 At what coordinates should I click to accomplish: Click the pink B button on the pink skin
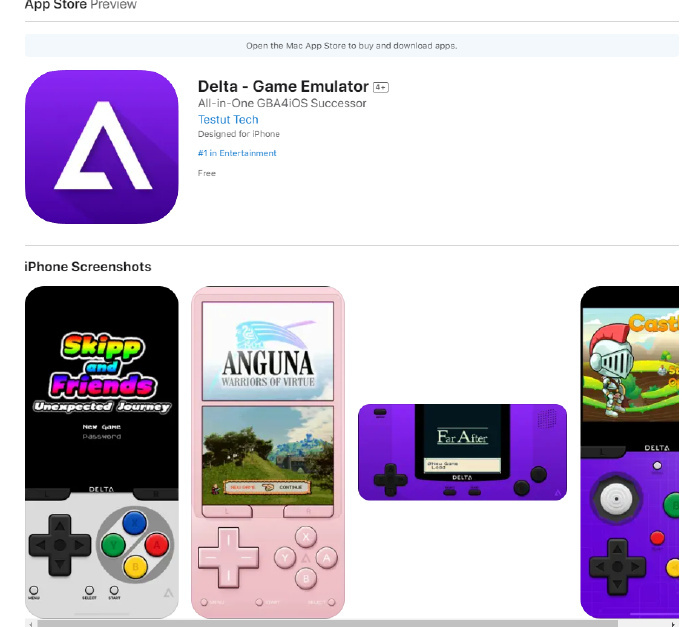[x=306, y=578]
